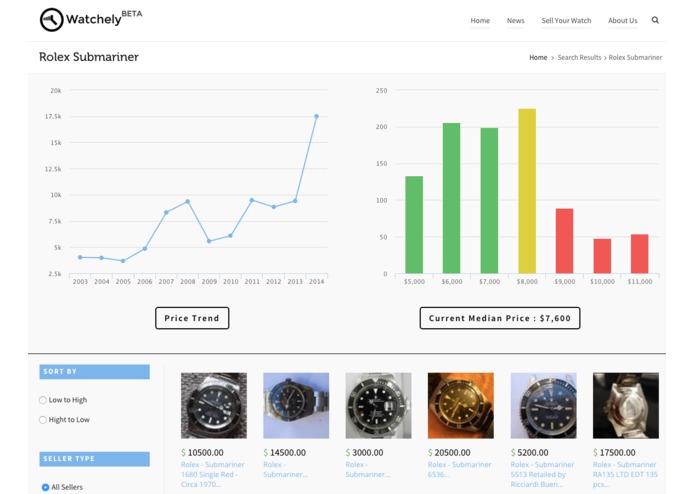
Task: Click the 2008 data point on price chart
Action: [x=187, y=201]
